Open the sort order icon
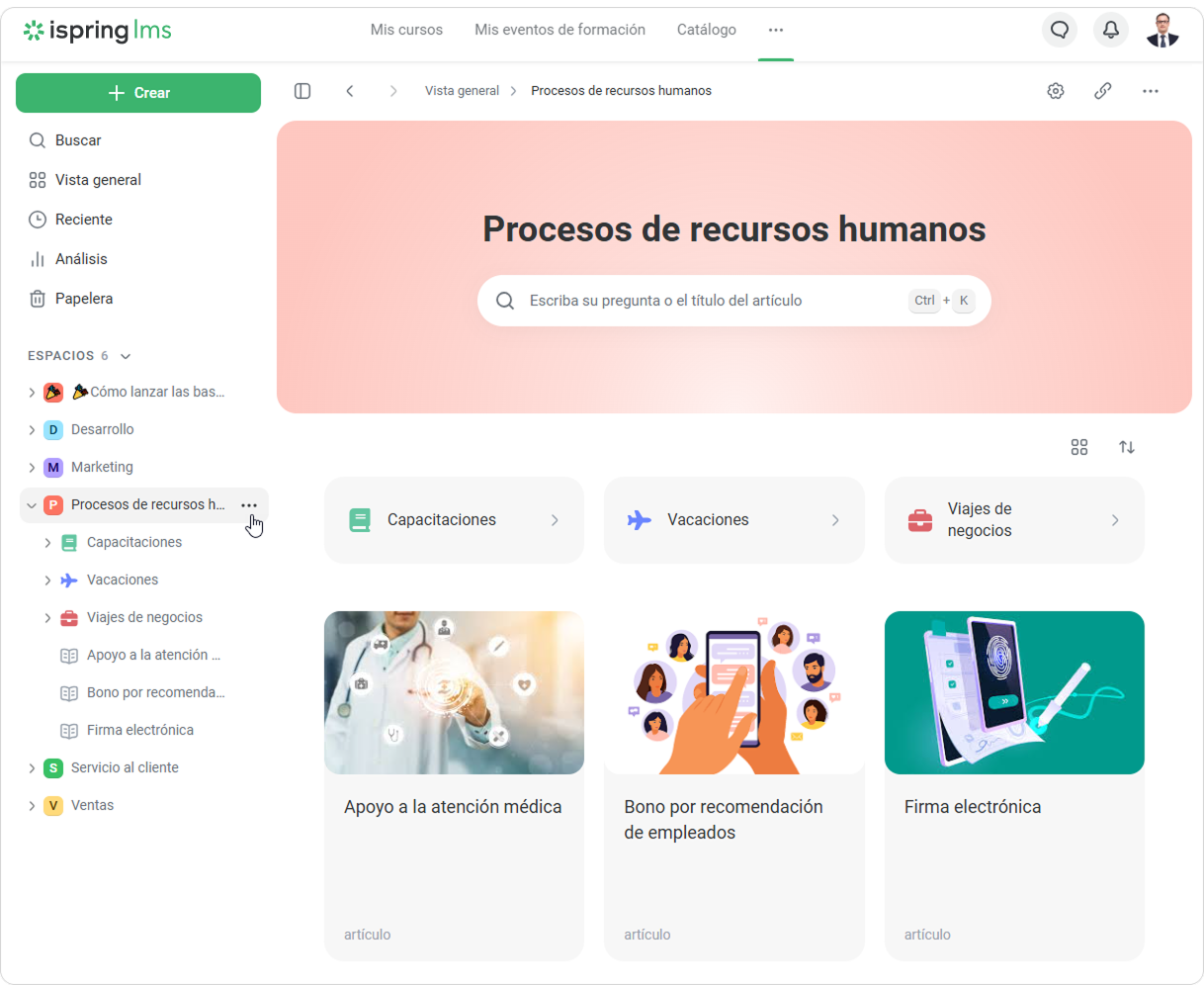The height and width of the screenshot is (985, 1204). 1127,447
